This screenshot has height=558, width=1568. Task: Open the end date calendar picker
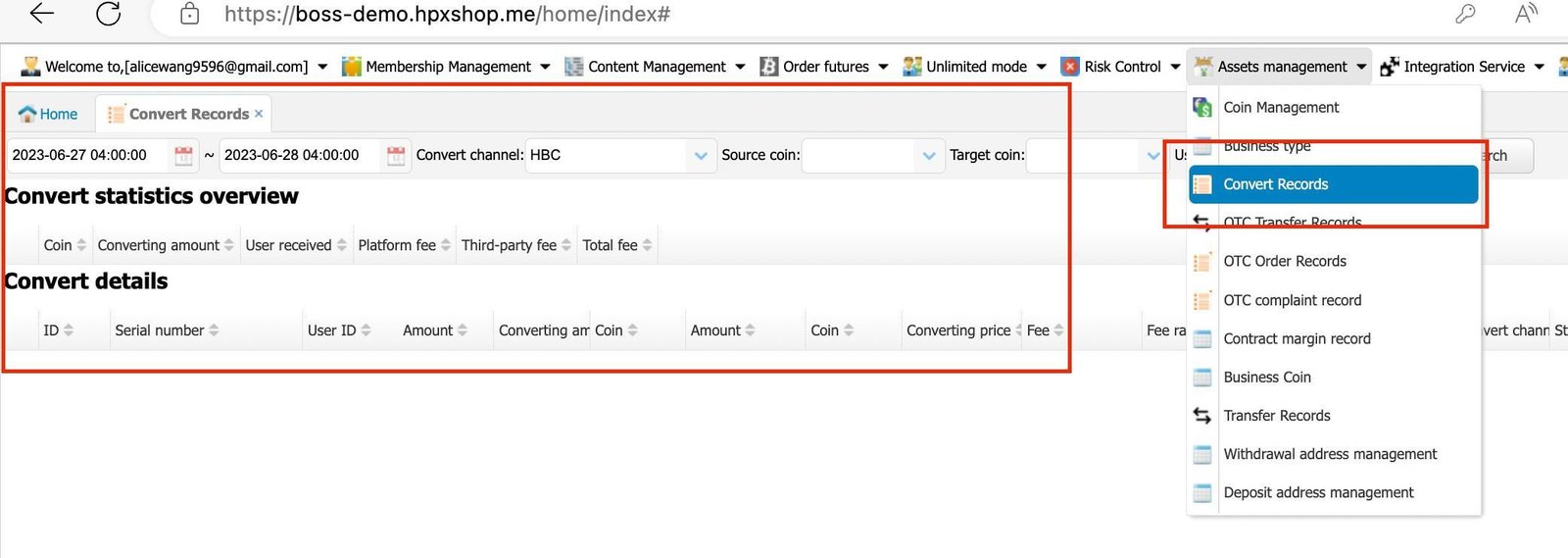[x=396, y=155]
